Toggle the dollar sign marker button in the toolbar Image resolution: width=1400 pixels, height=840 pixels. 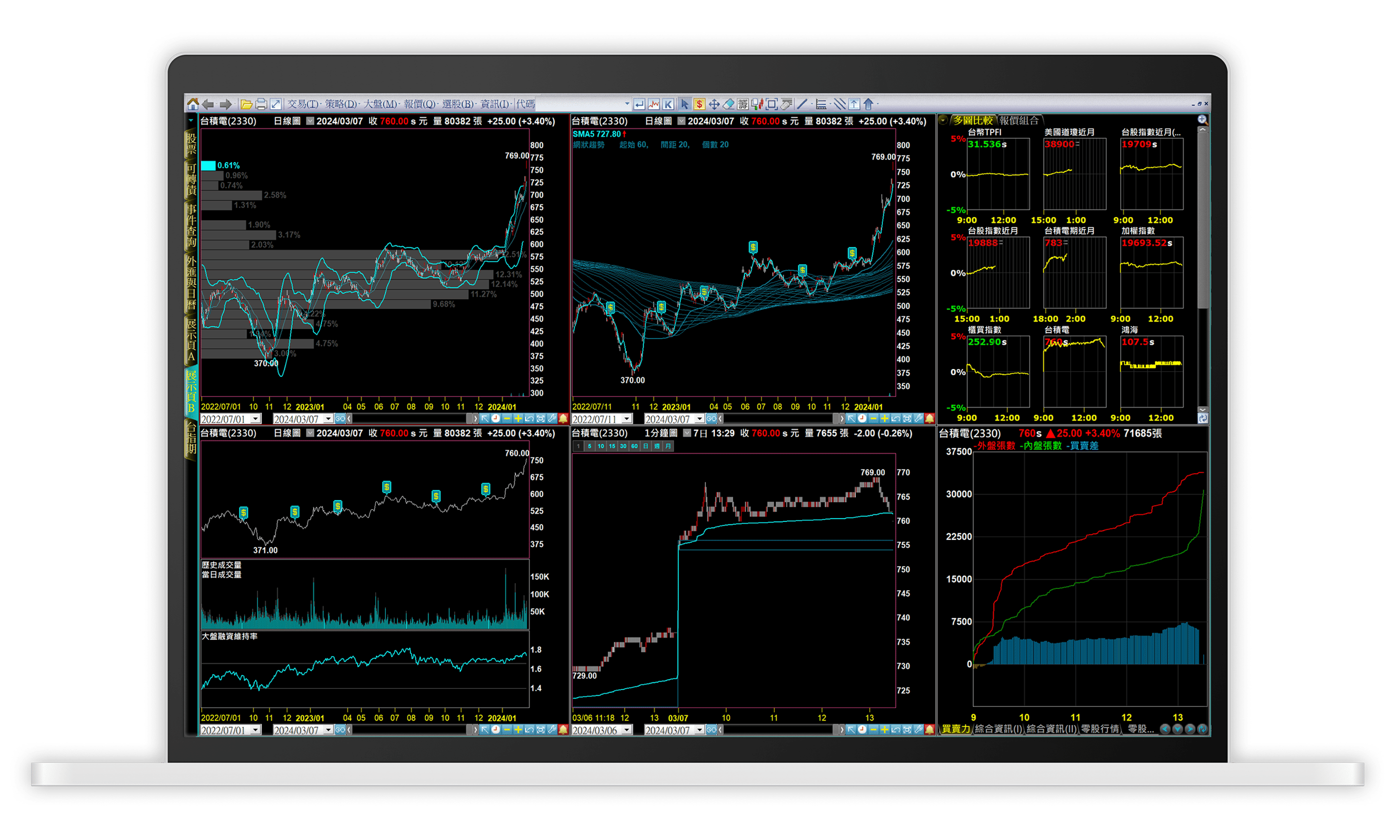click(x=699, y=104)
